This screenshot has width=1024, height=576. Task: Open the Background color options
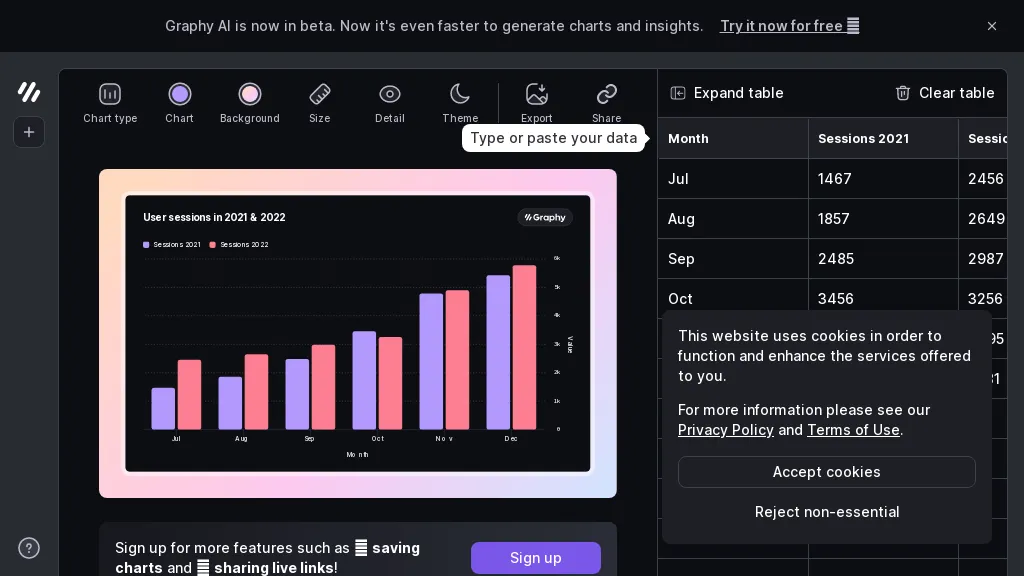click(x=250, y=95)
